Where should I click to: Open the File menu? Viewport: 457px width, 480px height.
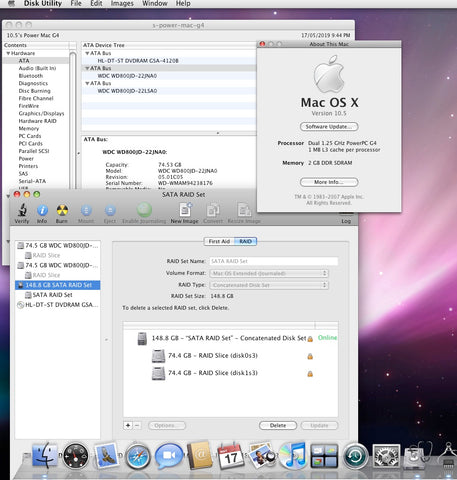(x=76, y=3)
